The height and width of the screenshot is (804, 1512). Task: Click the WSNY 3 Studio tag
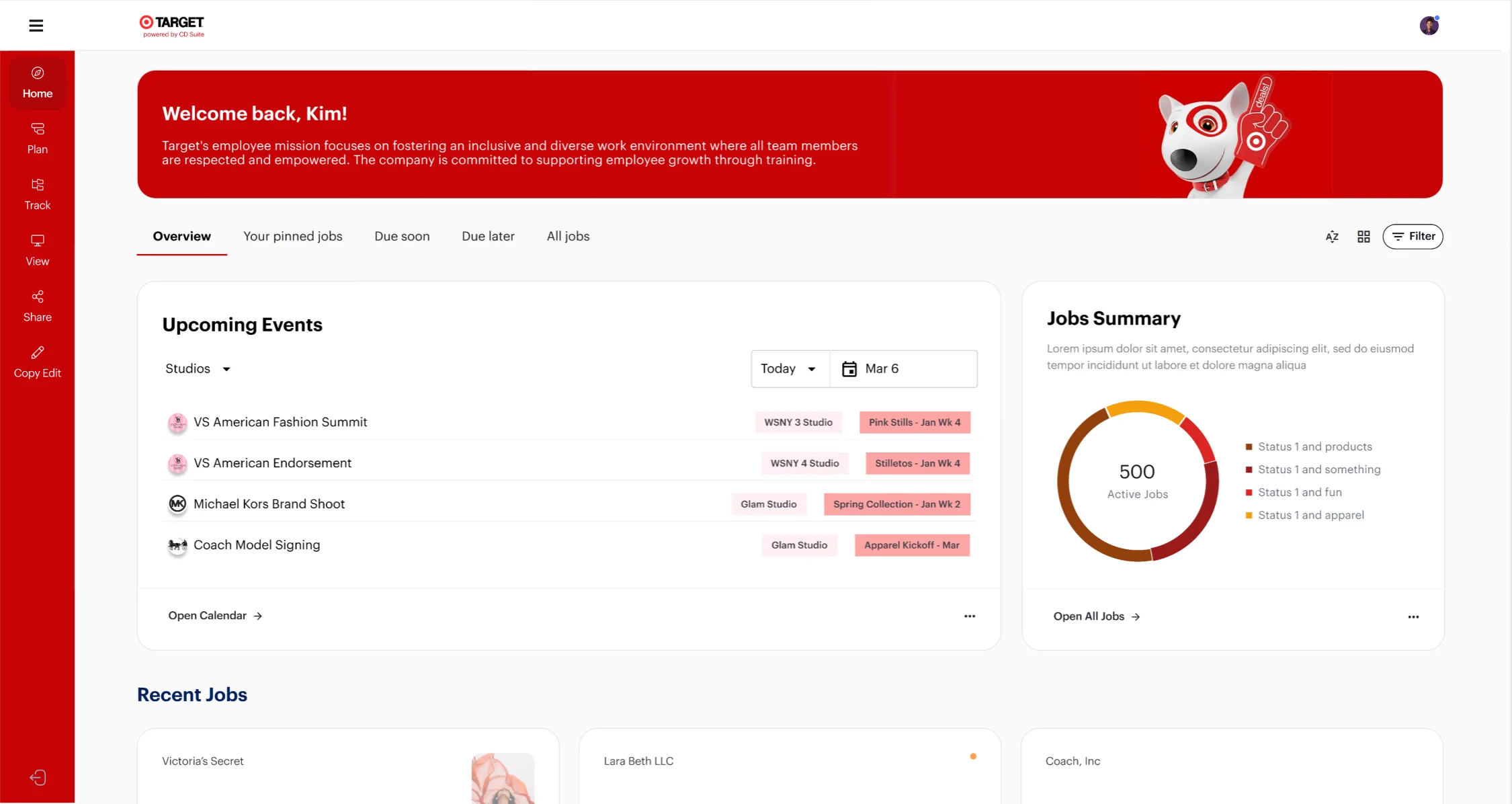coord(798,422)
